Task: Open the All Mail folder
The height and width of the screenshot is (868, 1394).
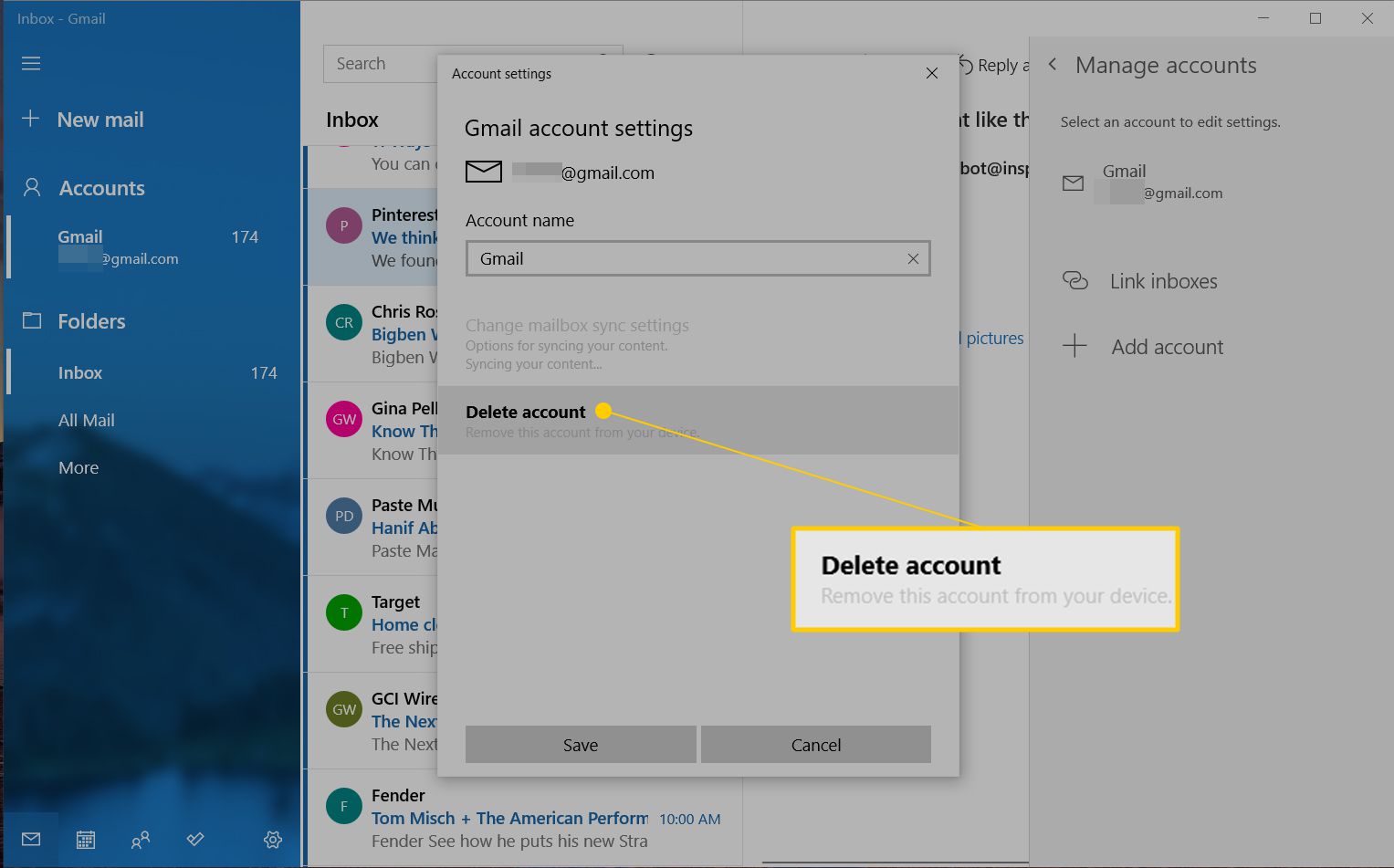Action: [x=87, y=420]
